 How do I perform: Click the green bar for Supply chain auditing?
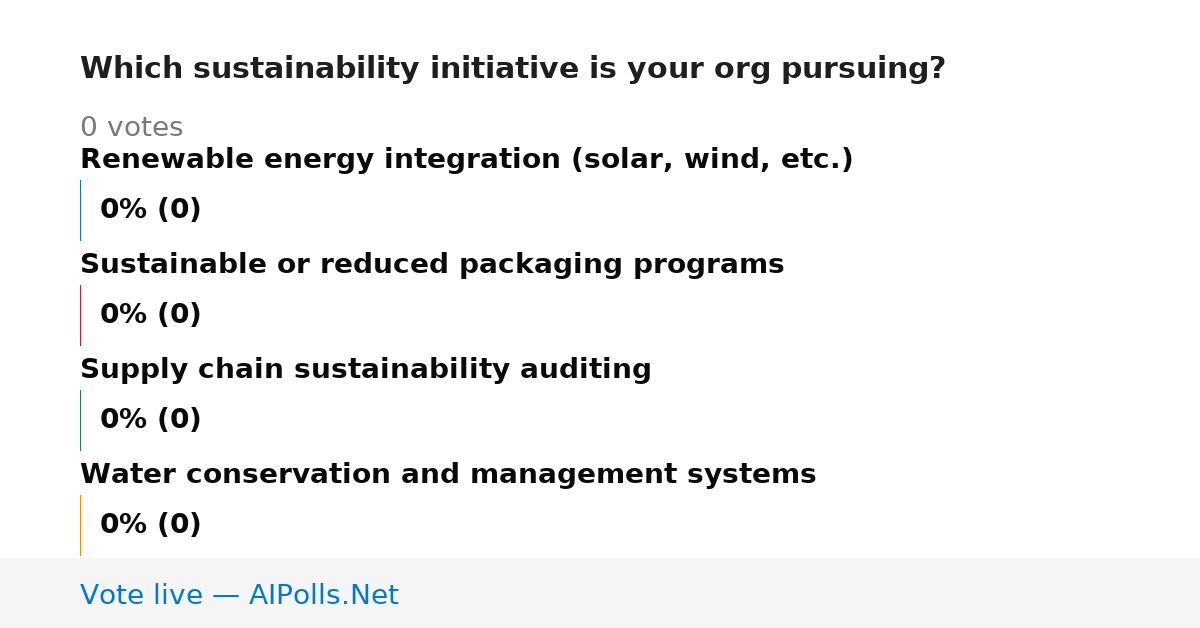pos(80,420)
